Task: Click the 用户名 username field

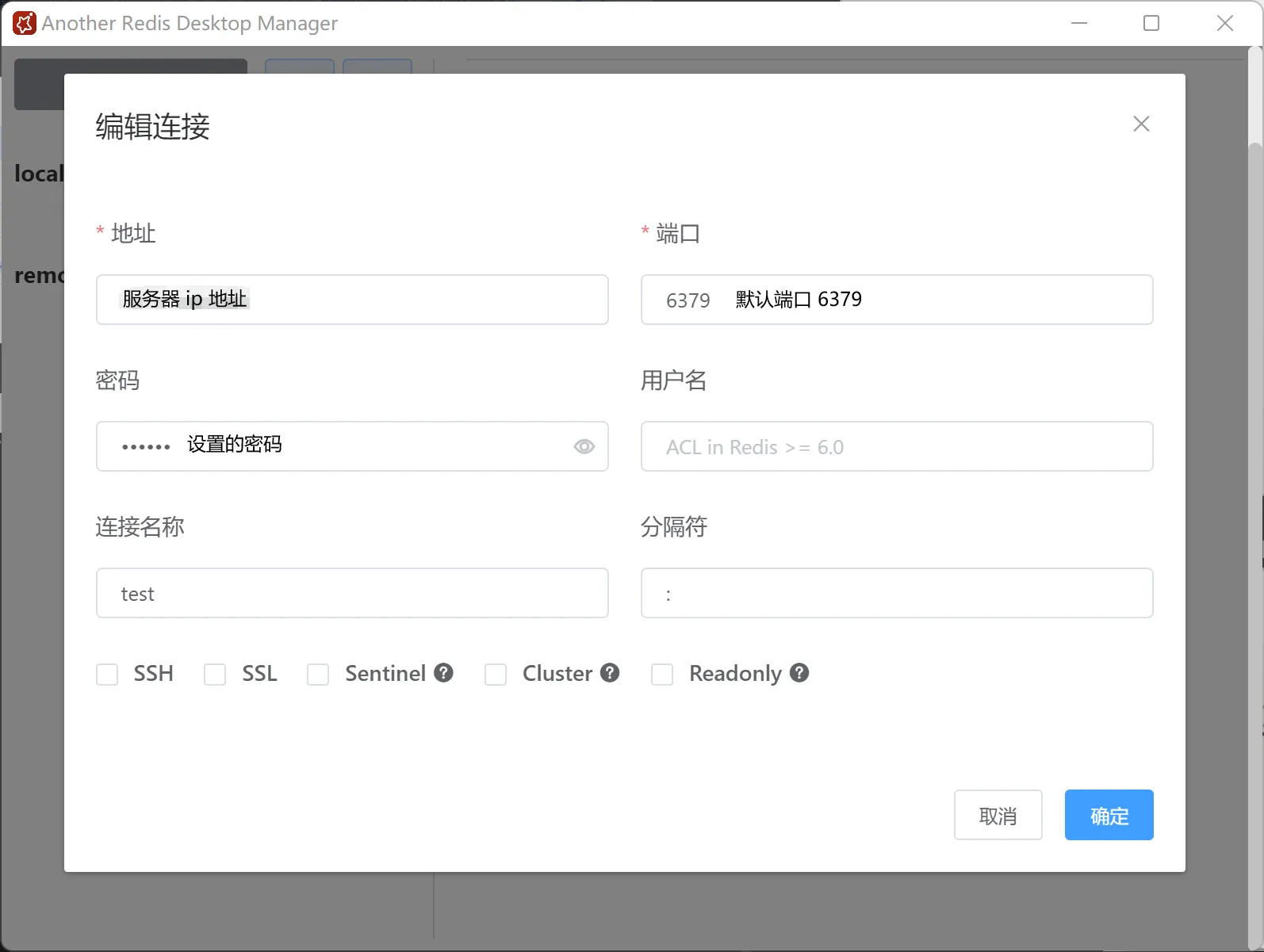Action: point(896,446)
